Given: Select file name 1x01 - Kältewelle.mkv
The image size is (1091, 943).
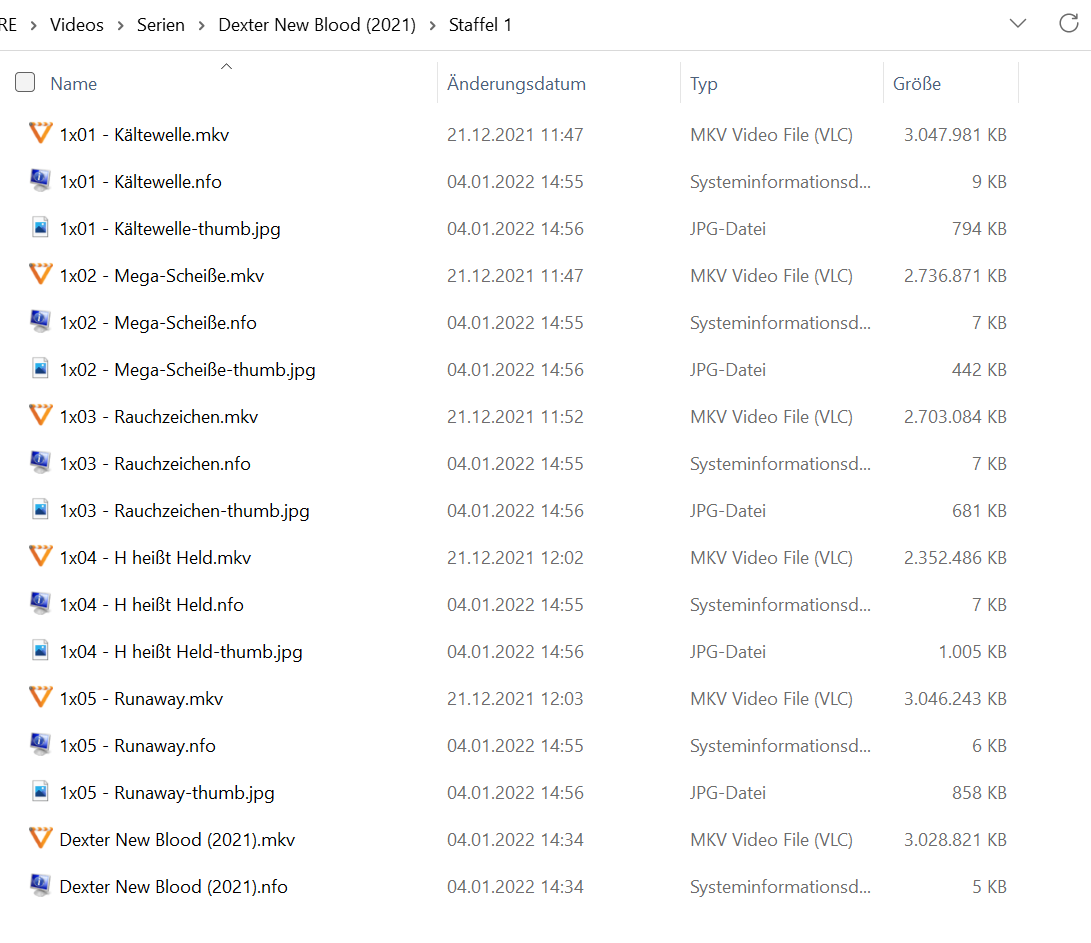Looking at the screenshot, I should (x=144, y=134).
